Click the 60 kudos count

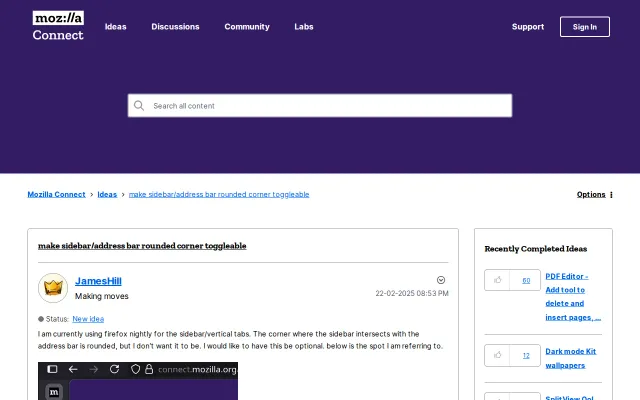click(526, 280)
